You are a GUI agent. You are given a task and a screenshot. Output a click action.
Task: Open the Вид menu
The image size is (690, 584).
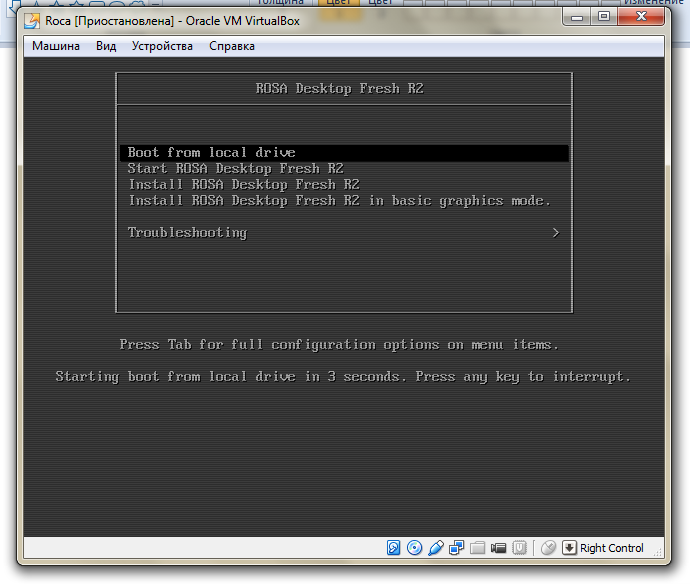point(106,46)
